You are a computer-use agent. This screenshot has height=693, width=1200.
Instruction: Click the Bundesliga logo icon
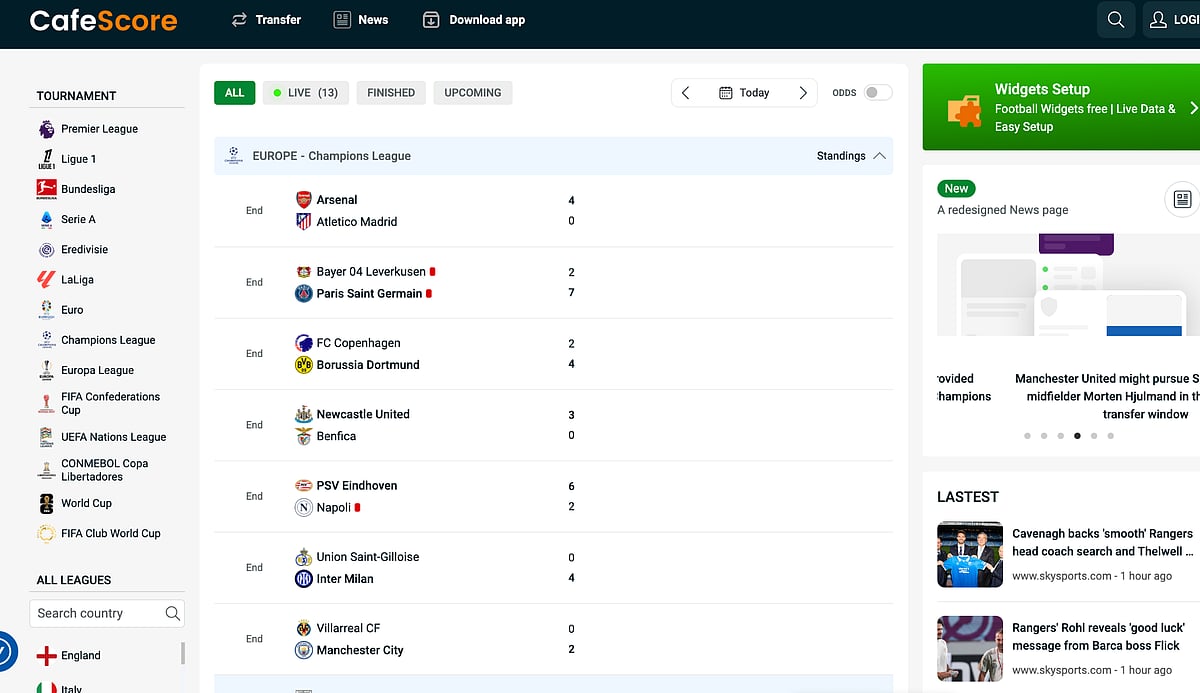click(x=46, y=189)
